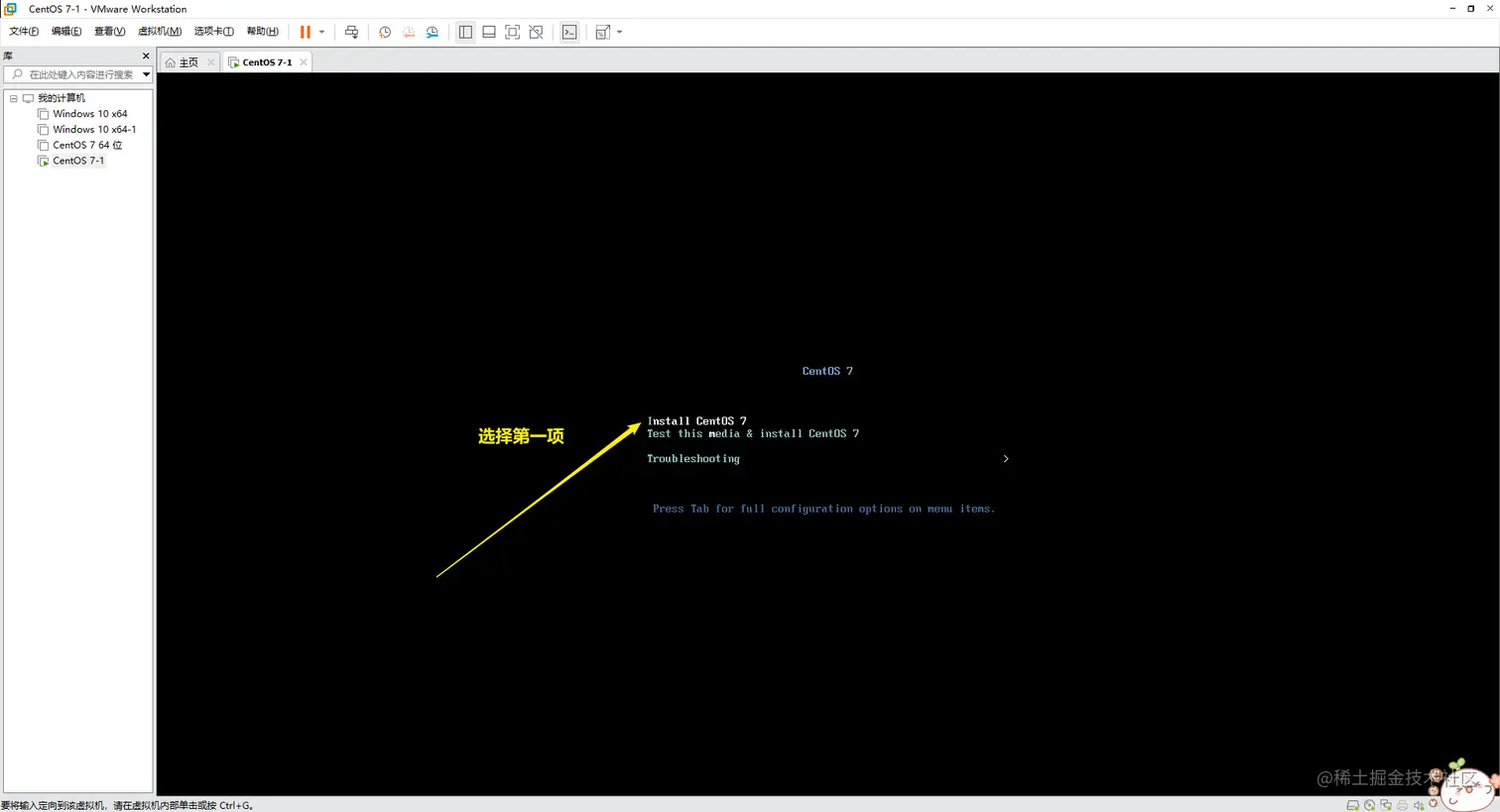Send Ctrl+Alt+Del to the virtual machine
This screenshot has height=812, width=1500.
click(x=351, y=32)
